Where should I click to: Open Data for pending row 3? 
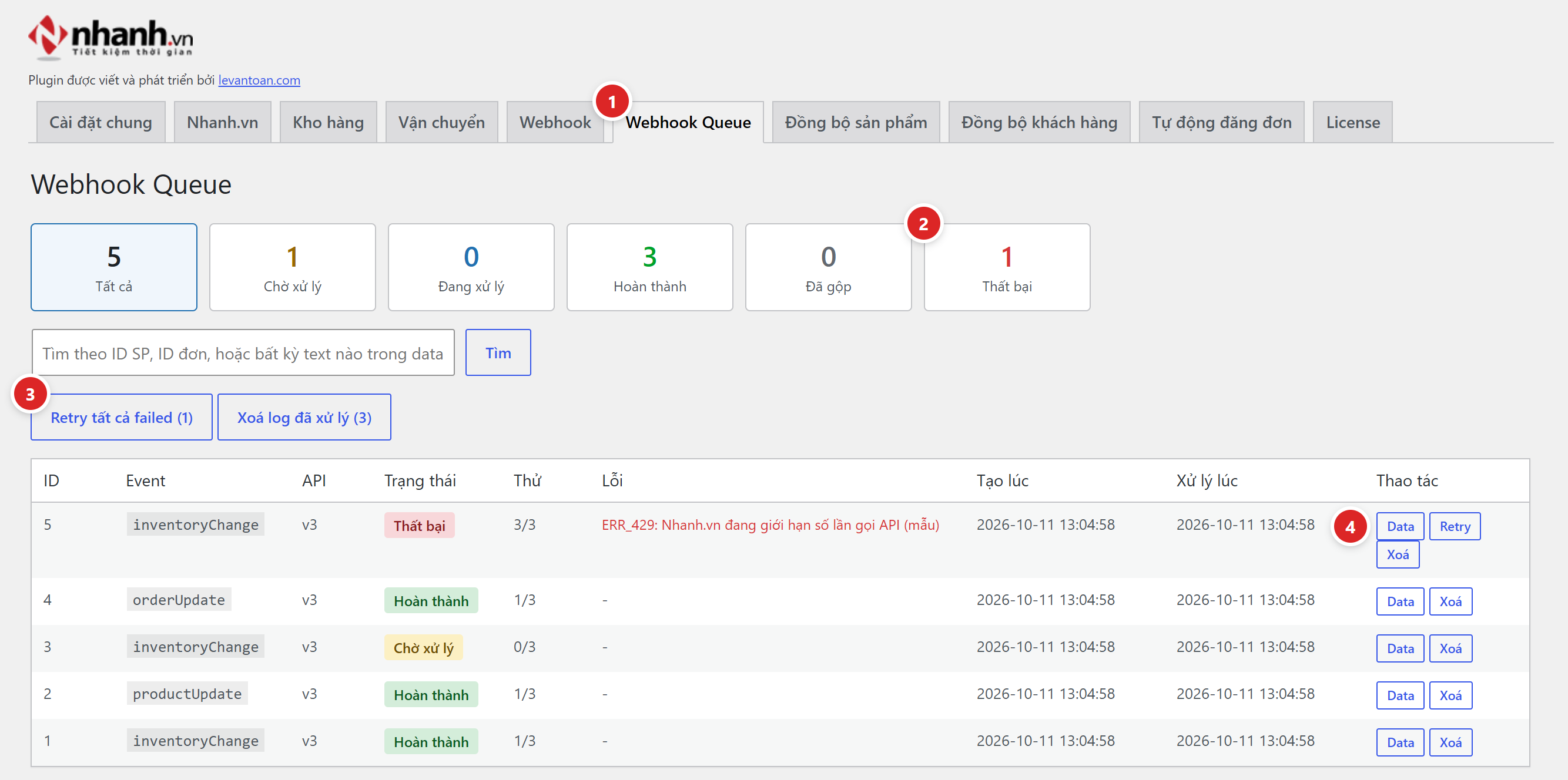coord(1400,648)
